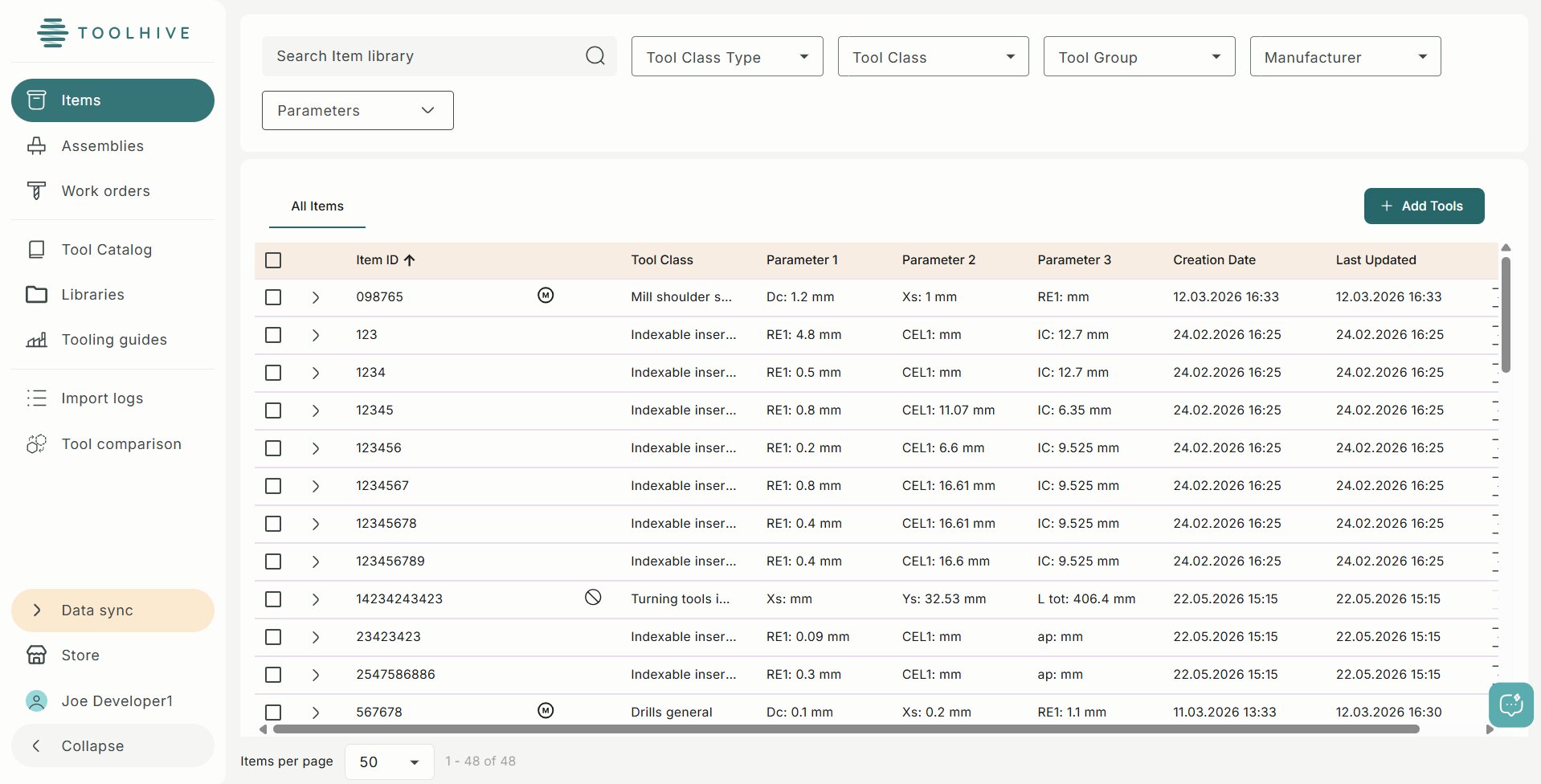
Task: Open the Parameters dropdown
Action: point(358,110)
